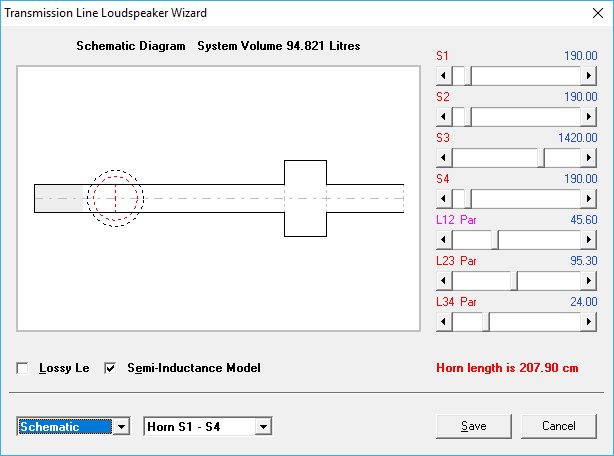Screen dimensions: 614x456
Task: Click the Save button
Action: point(474,426)
